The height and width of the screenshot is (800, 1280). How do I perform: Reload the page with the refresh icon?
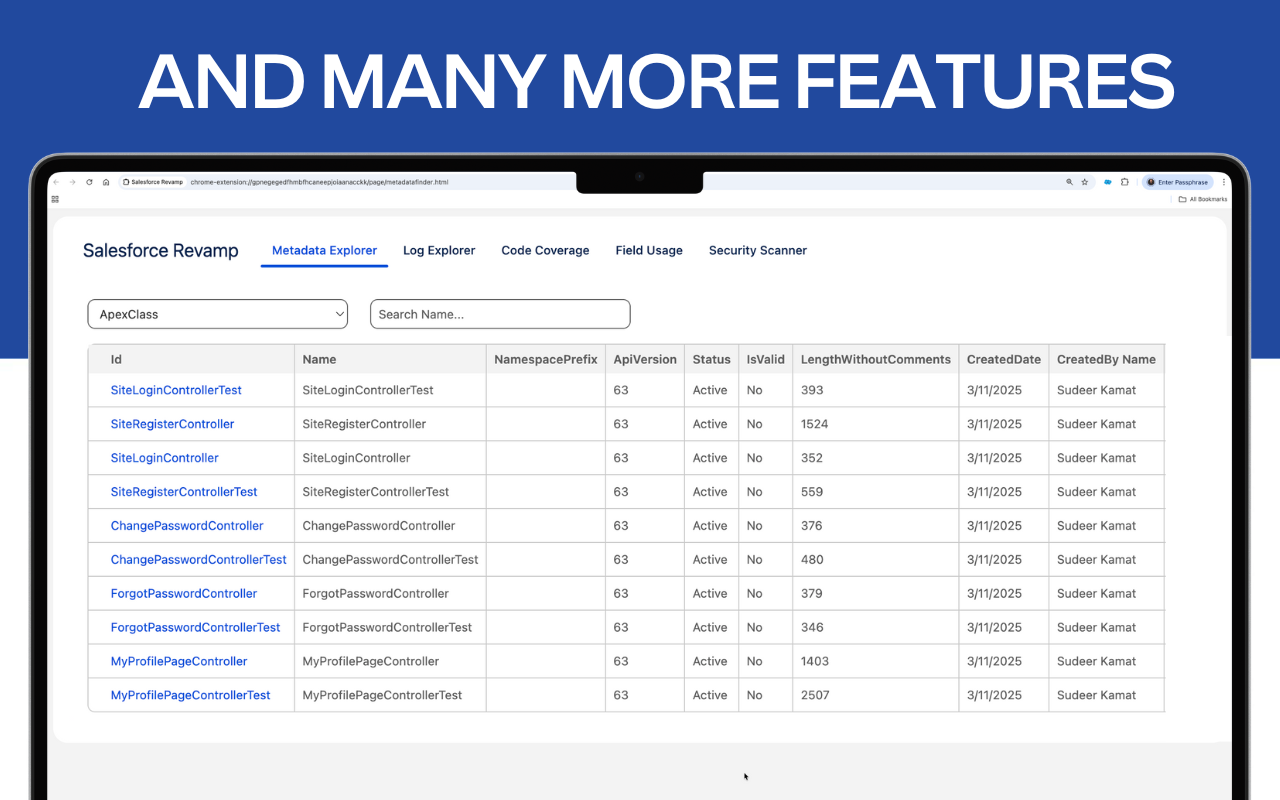89,182
